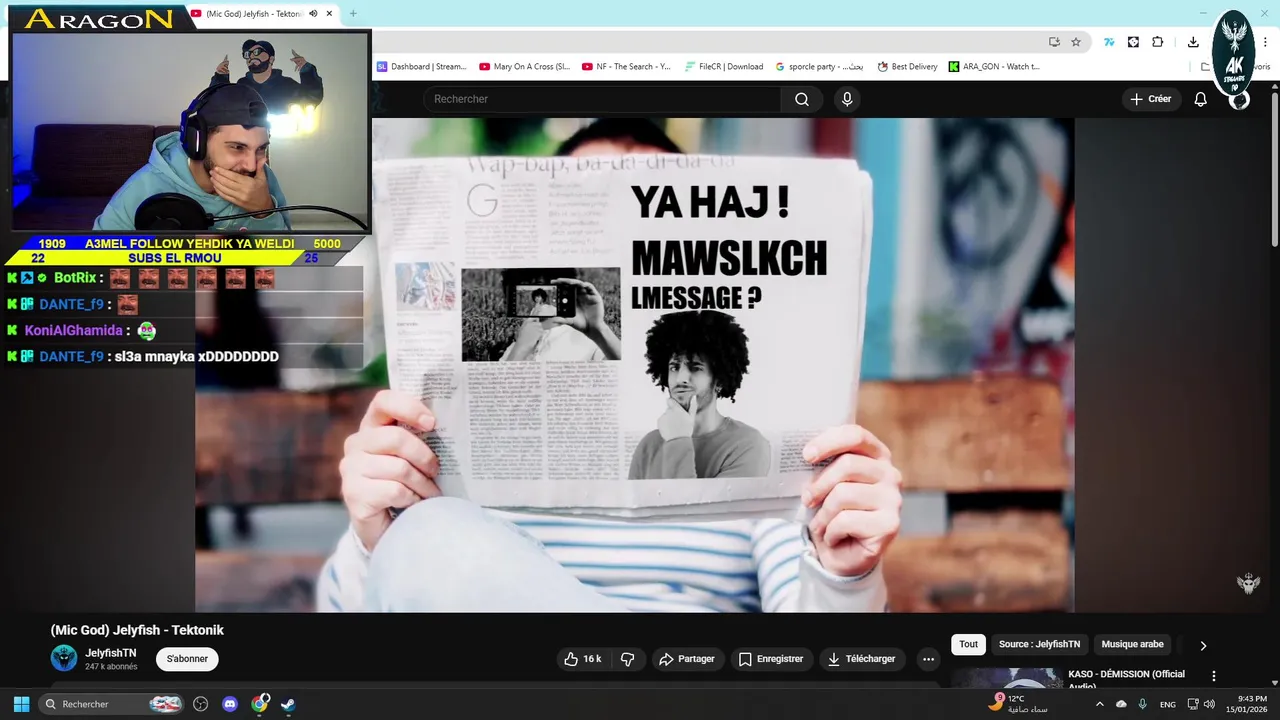Close the Jelyfish - Tektonik browser tab
This screenshot has width=1280, height=720.
329,14
